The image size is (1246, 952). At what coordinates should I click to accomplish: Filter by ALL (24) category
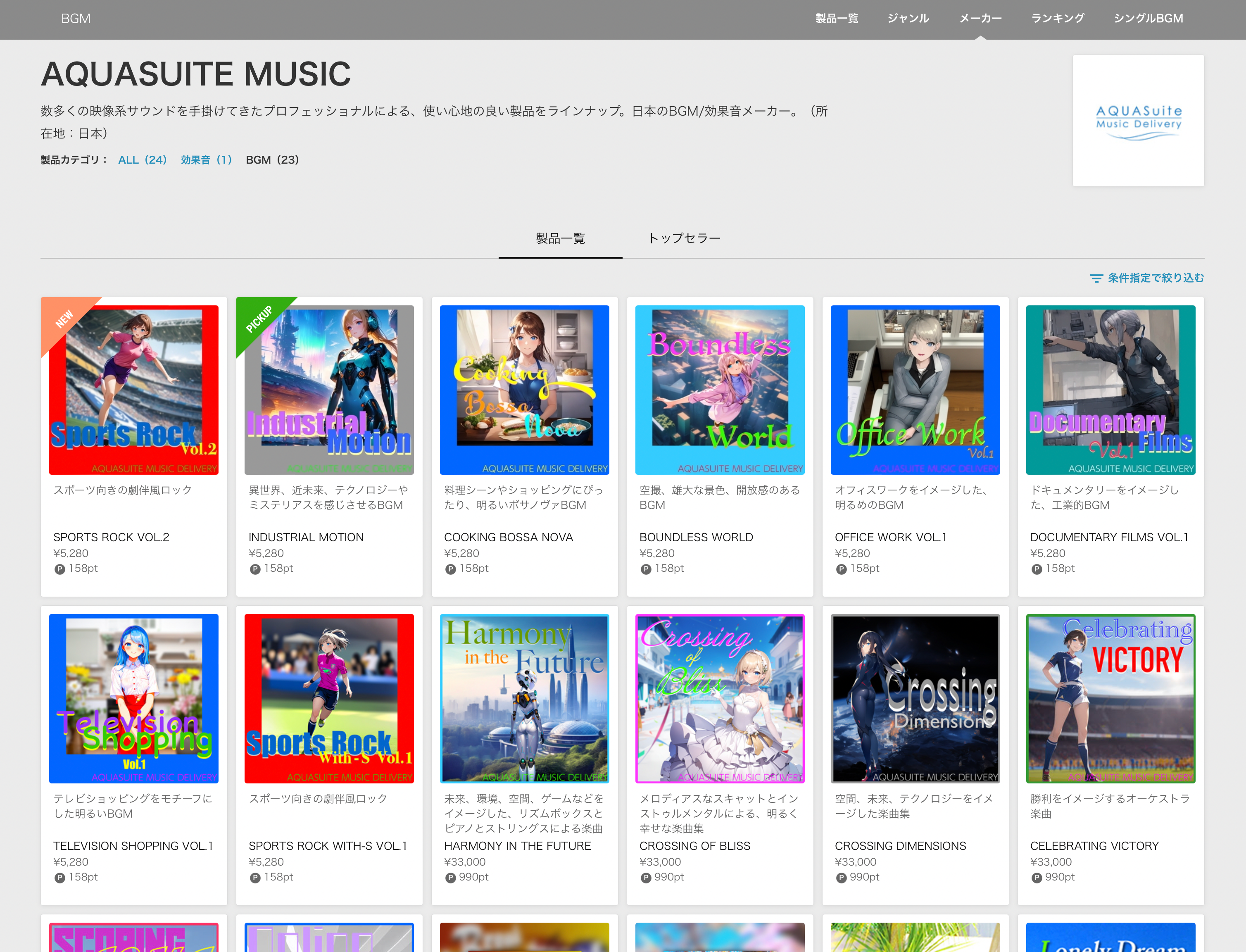tap(142, 160)
